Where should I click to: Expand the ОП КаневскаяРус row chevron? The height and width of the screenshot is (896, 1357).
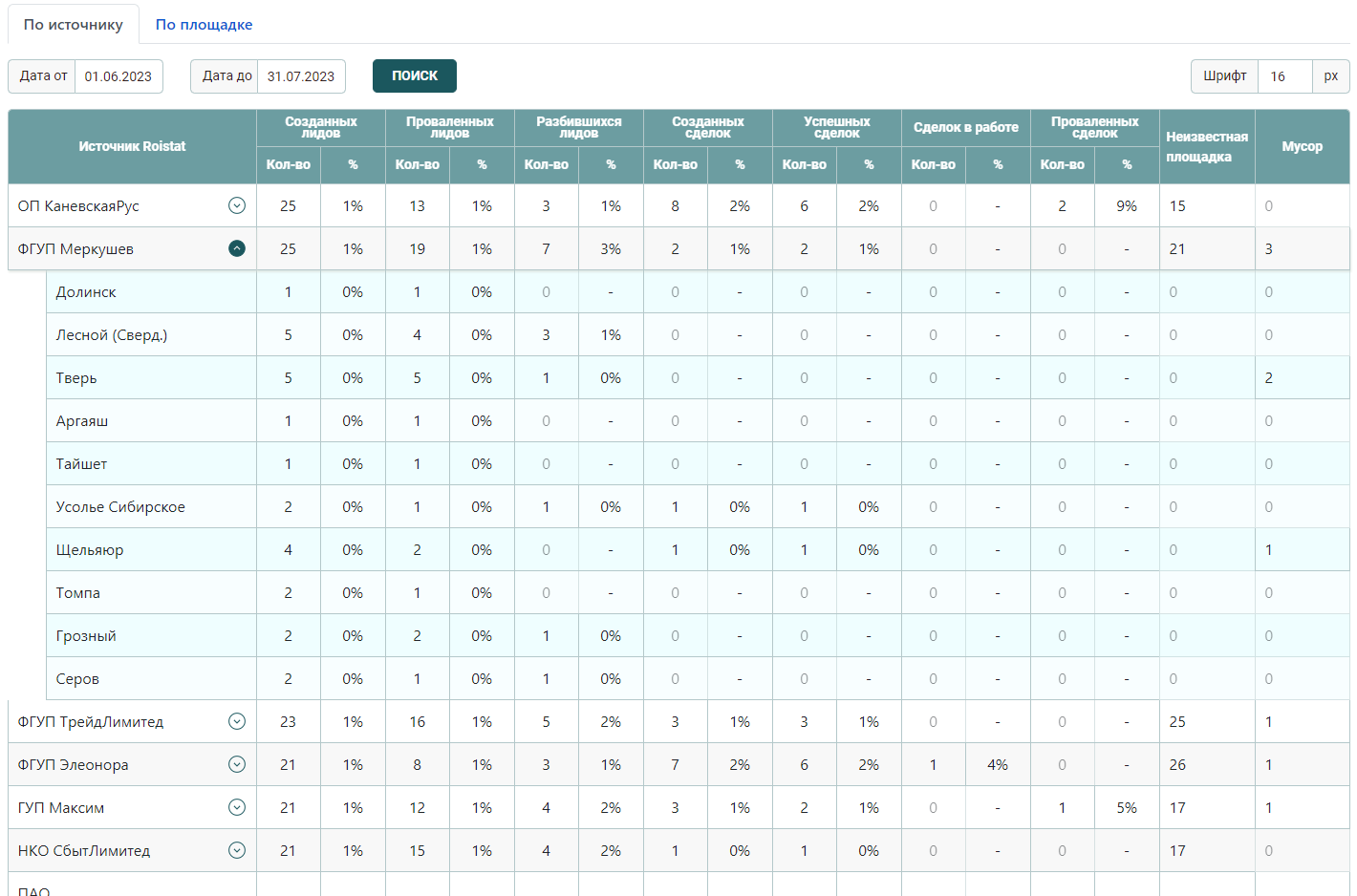point(237,205)
